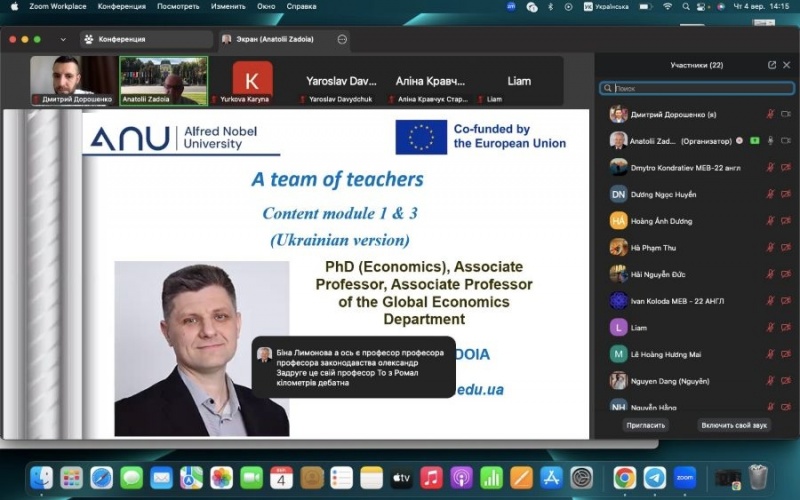
Task: Open Calendar app in the Dock
Action: tap(281, 478)
